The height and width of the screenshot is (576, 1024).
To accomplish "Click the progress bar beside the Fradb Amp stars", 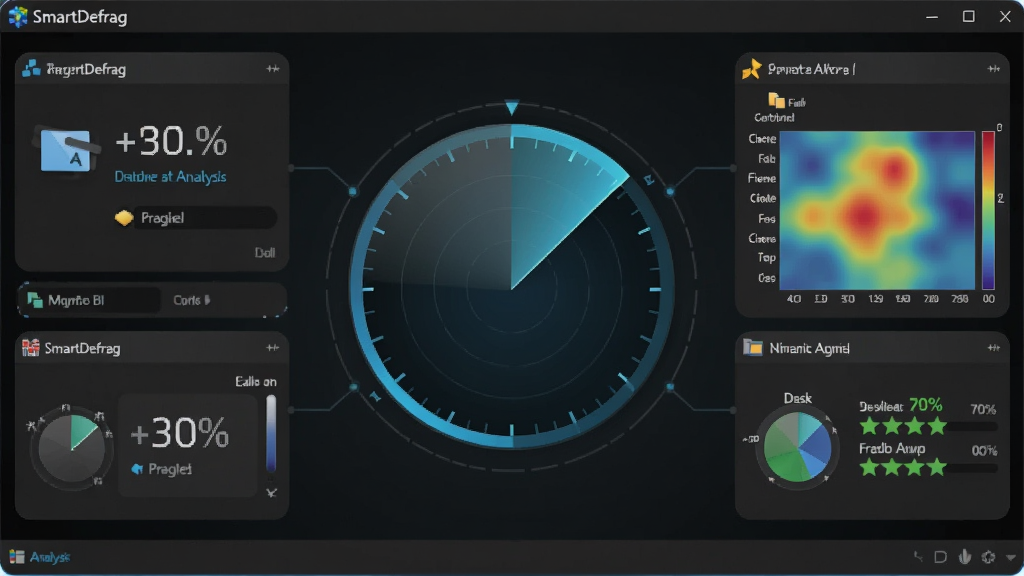I will (972, 468).
